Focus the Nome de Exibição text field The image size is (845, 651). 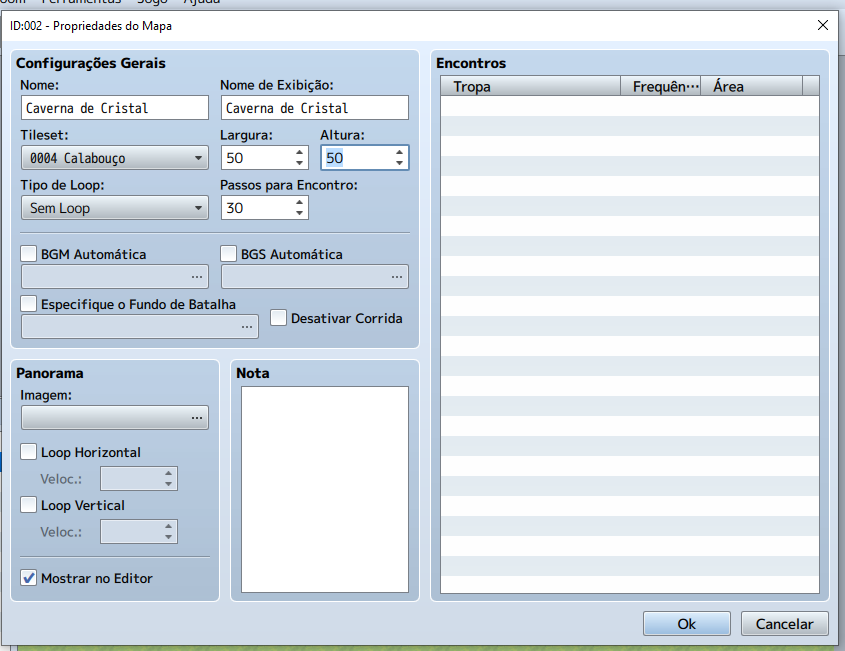point(314,108)
